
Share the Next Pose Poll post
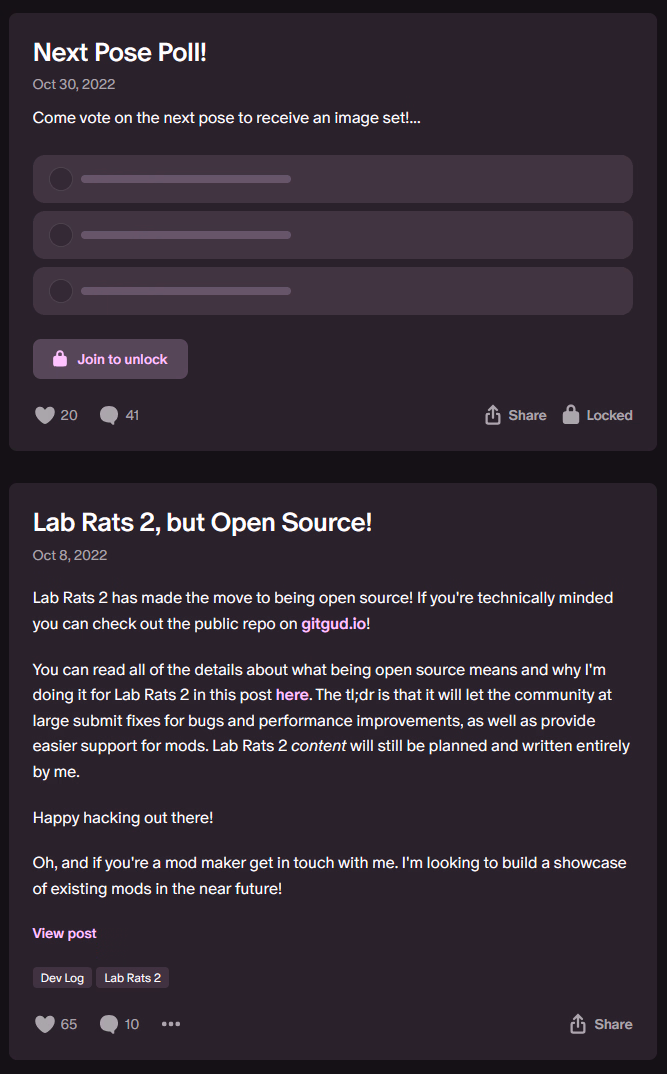click(x=515, y=415)
